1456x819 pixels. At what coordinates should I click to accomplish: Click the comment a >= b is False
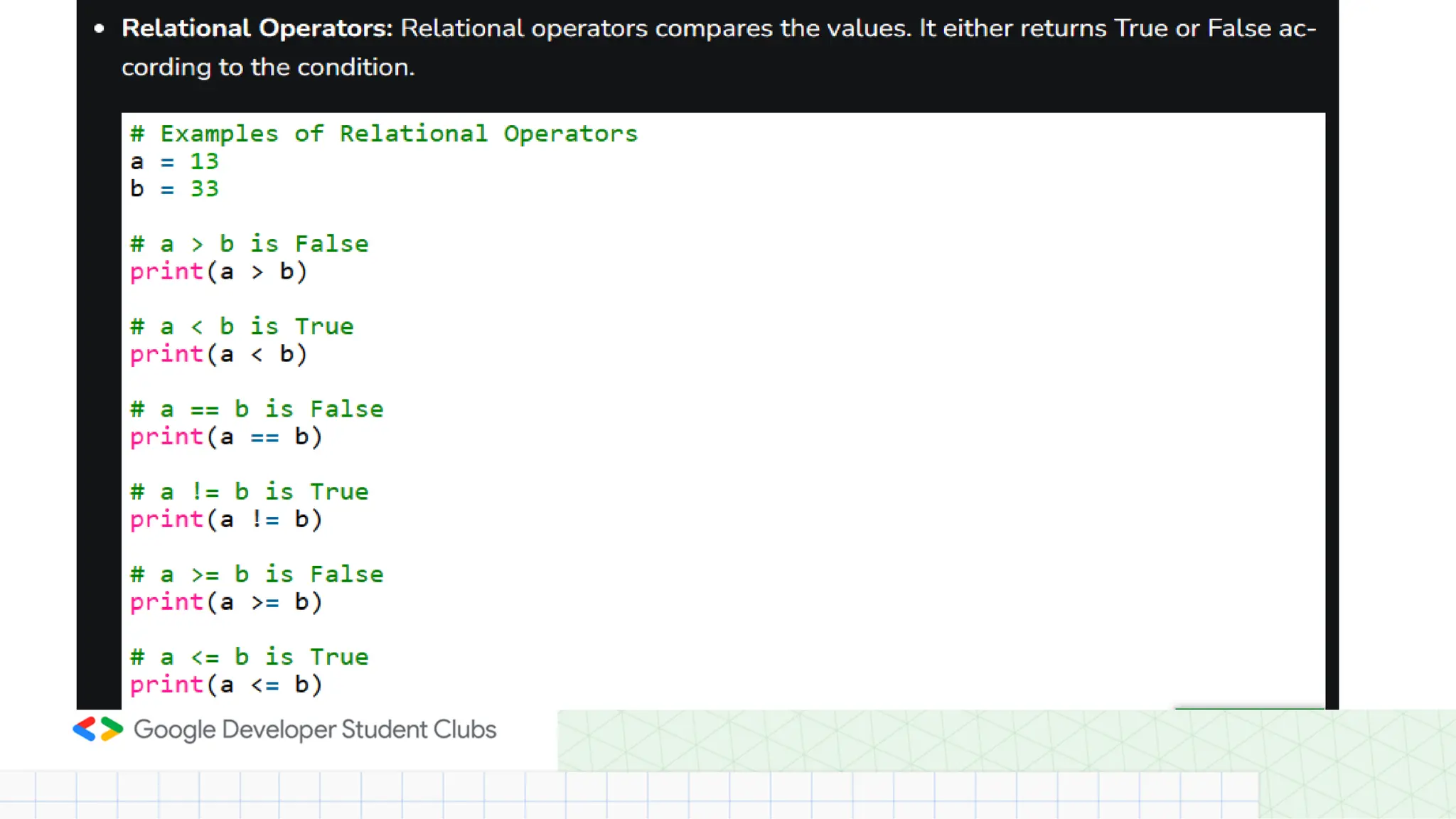coord(257,574)
